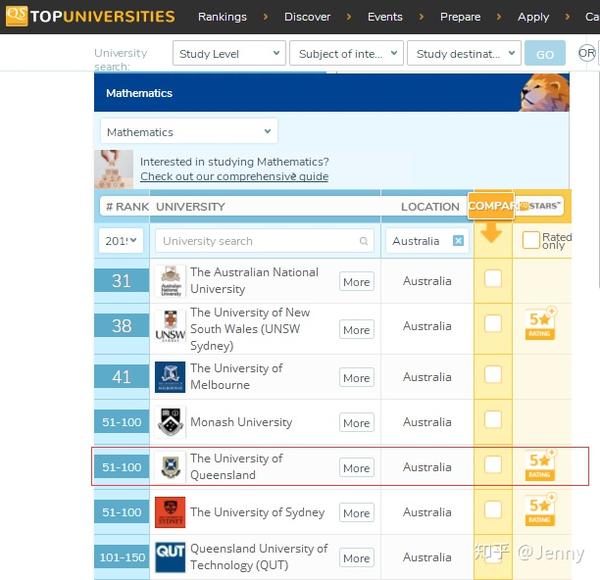600x580 pixels.
Task: Click UNSW's 5 star rating badge
Action: [x=540, y=324]
